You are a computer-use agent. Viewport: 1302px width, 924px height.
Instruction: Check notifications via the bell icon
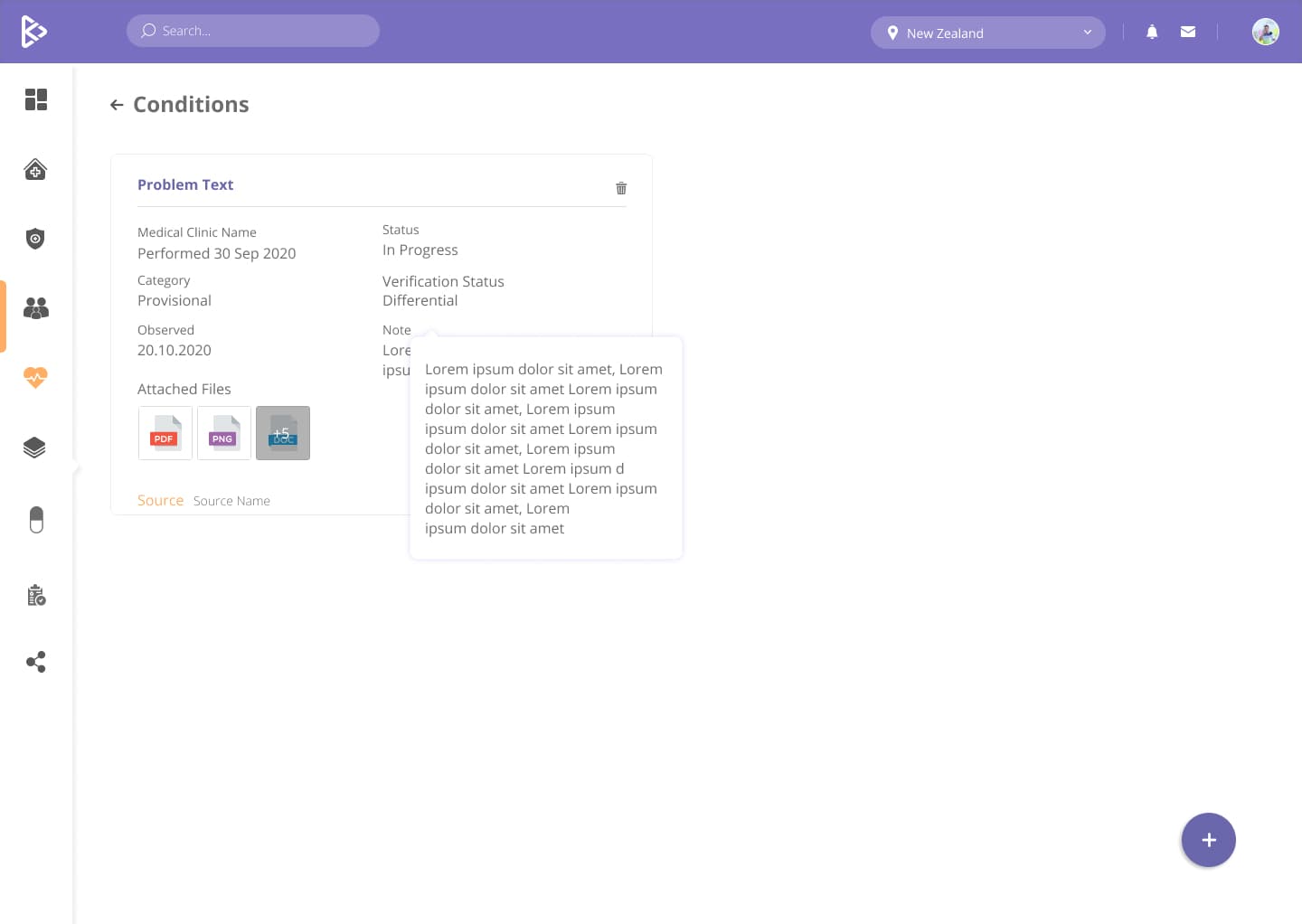[x=1151, y=32]
